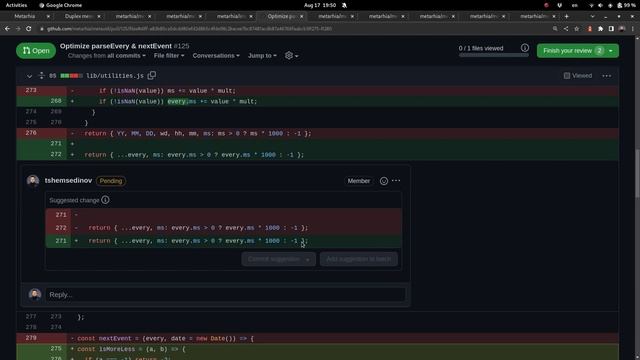Click new line number 272
This screenshot has width=640, height=360.
pyautogui.click(x=56, y=155)
